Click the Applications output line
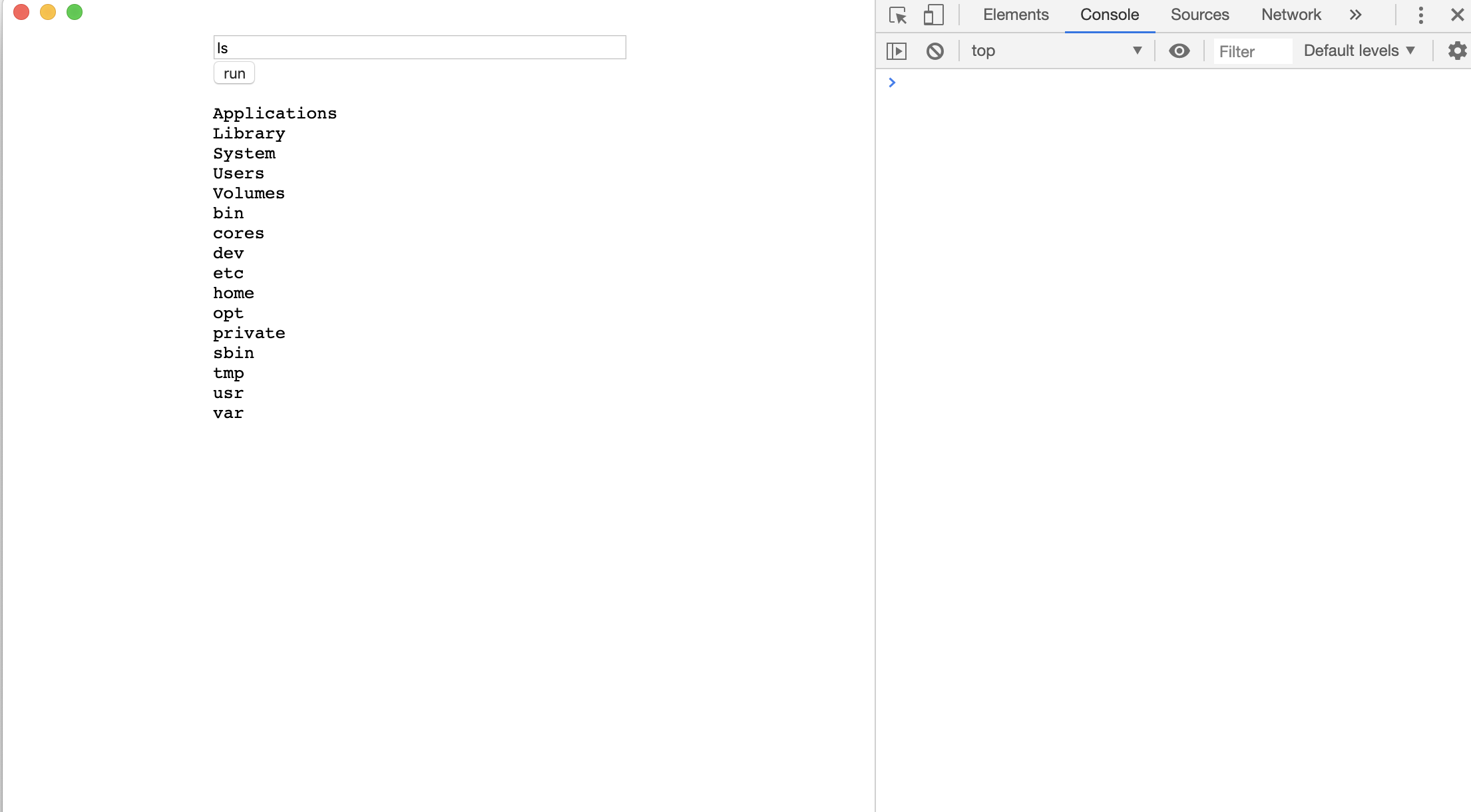Image resolution: width=1471 pixels, height=812 pixels. point(275,113)
